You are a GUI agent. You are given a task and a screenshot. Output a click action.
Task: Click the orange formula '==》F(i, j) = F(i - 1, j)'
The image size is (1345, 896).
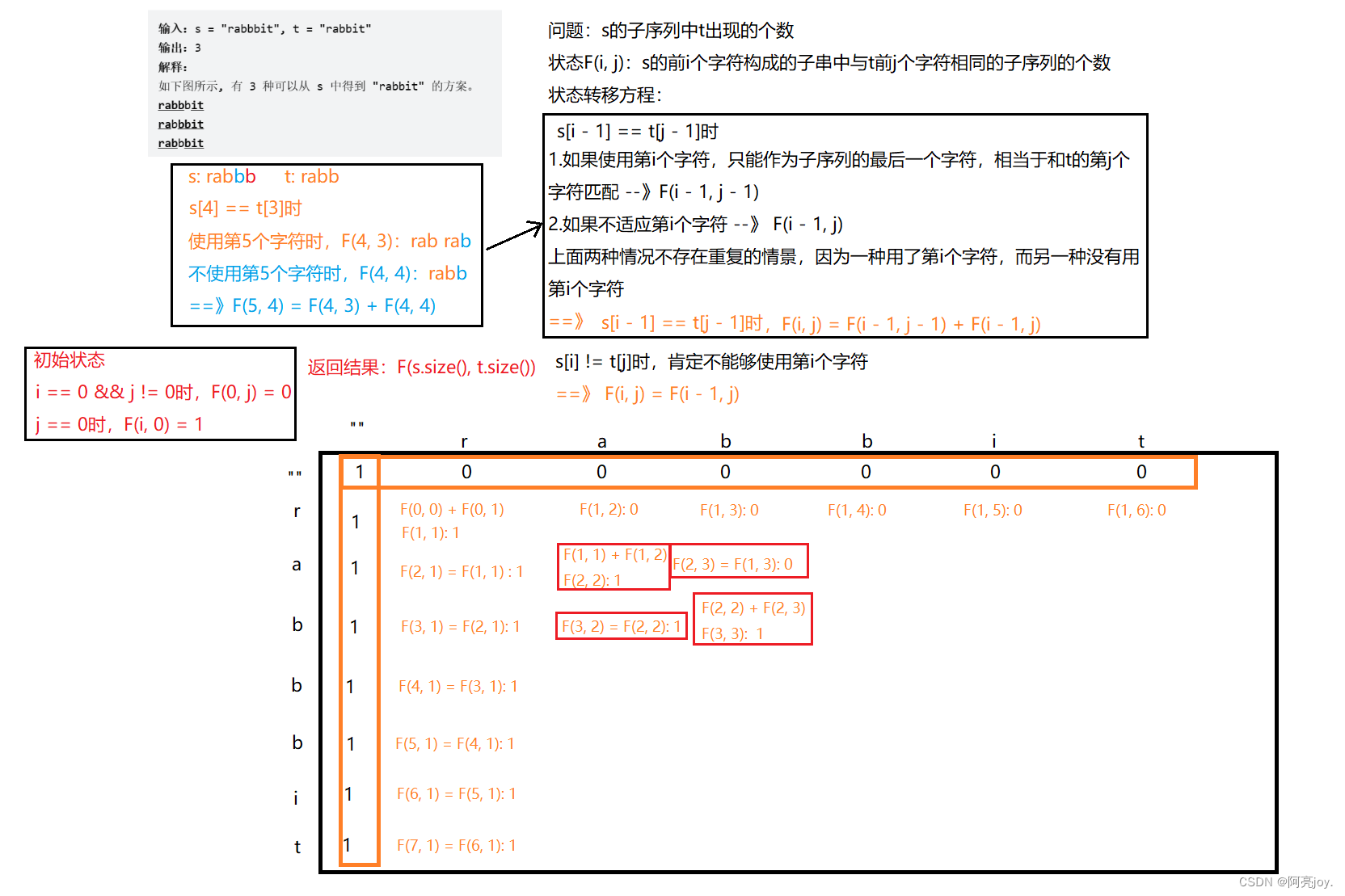pos(647,393)
